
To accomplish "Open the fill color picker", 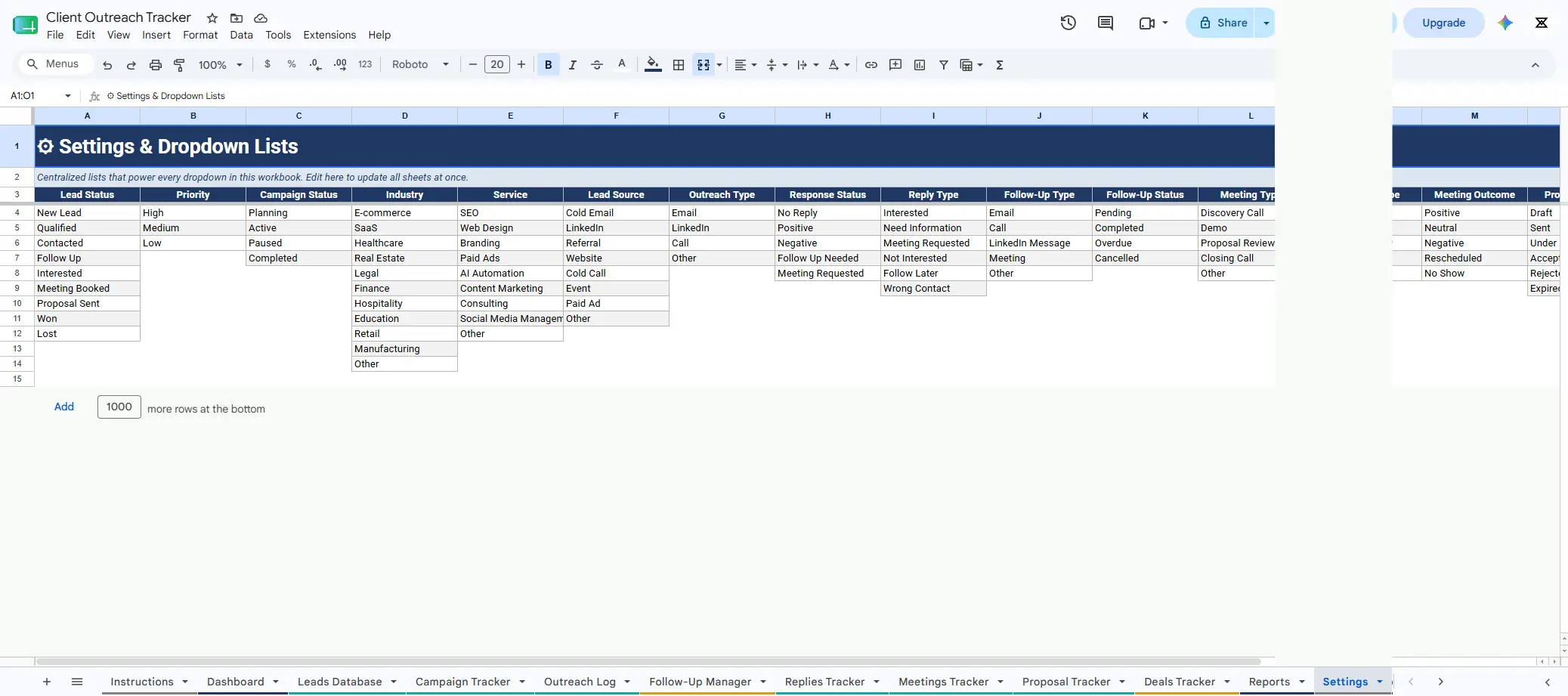I will point(653,65).
